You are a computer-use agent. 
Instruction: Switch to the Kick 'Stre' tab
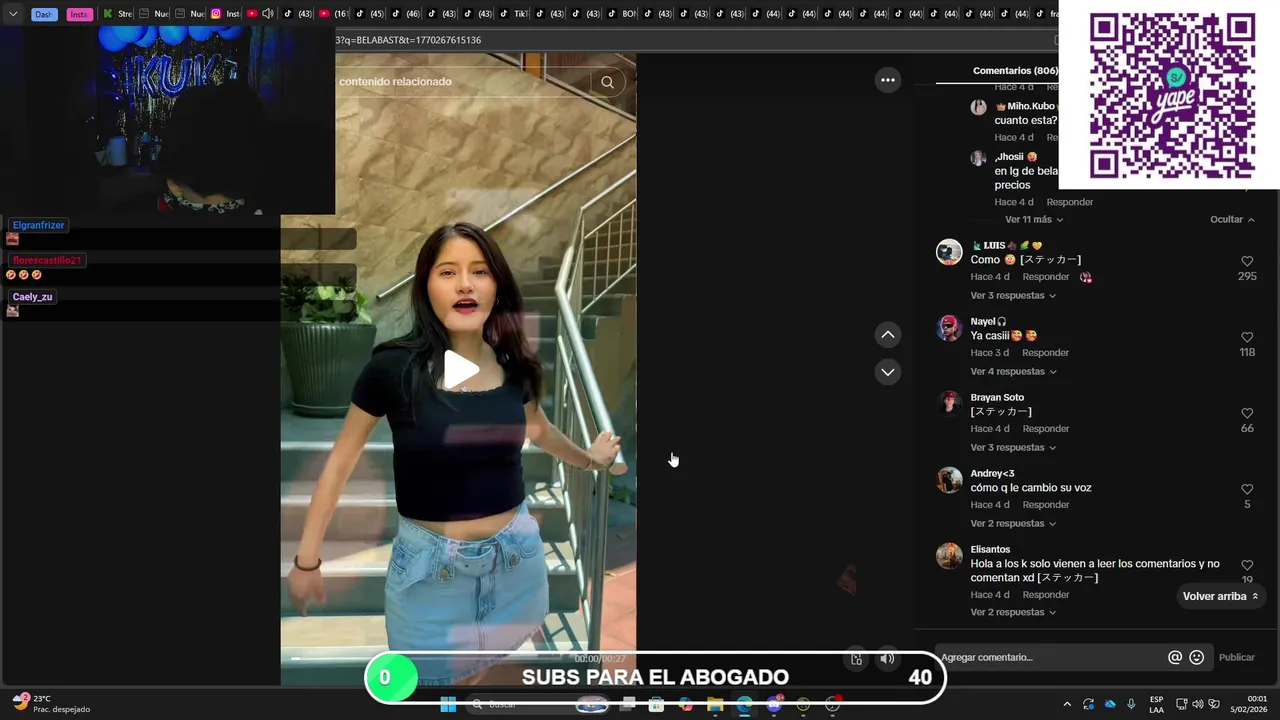pos(117,14)
